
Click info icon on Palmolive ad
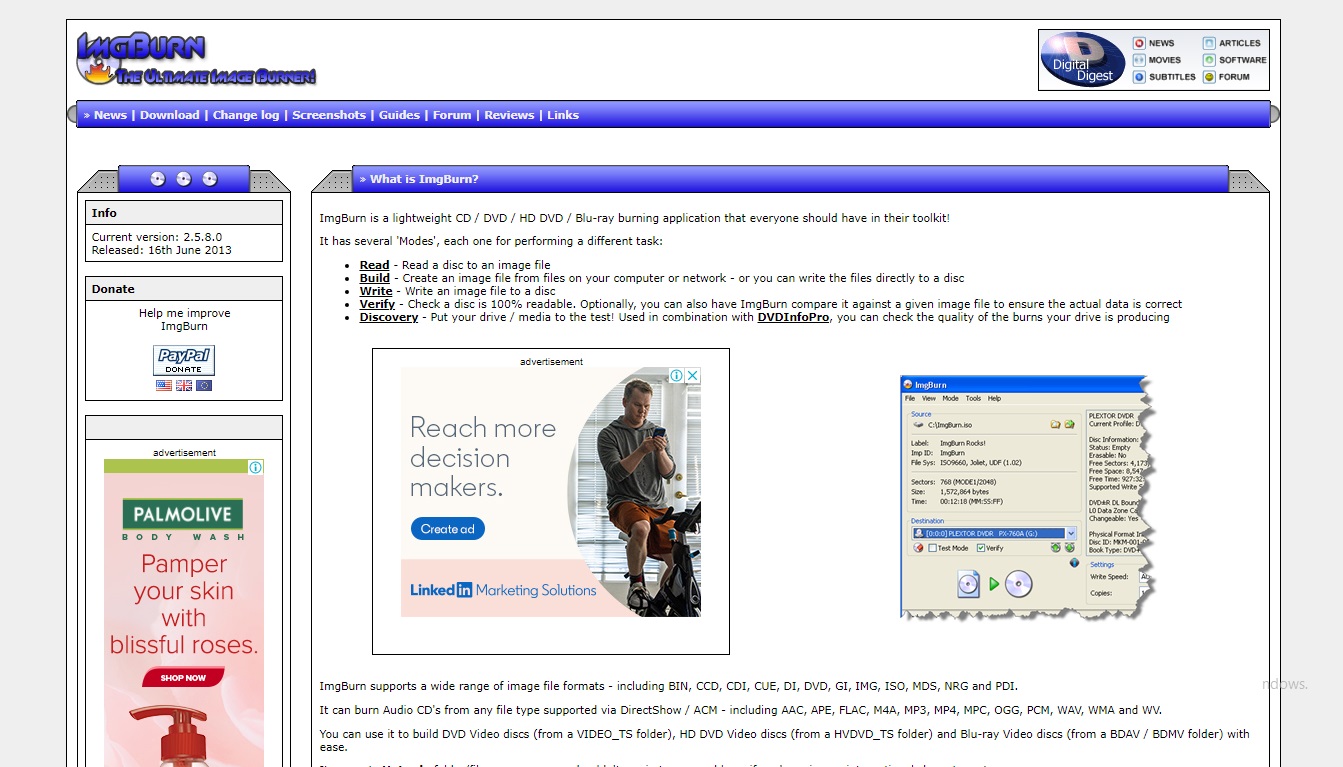coord(256,467)
